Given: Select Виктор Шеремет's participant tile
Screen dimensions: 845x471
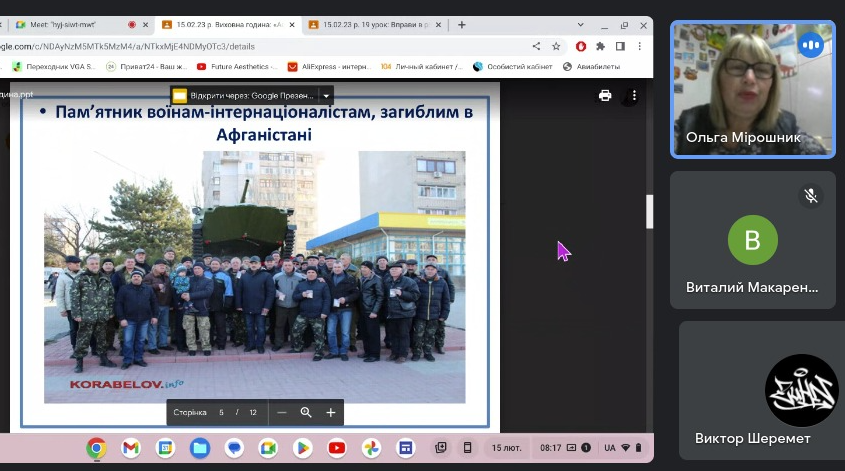Looking at the screenshot, I should point(762,390).
